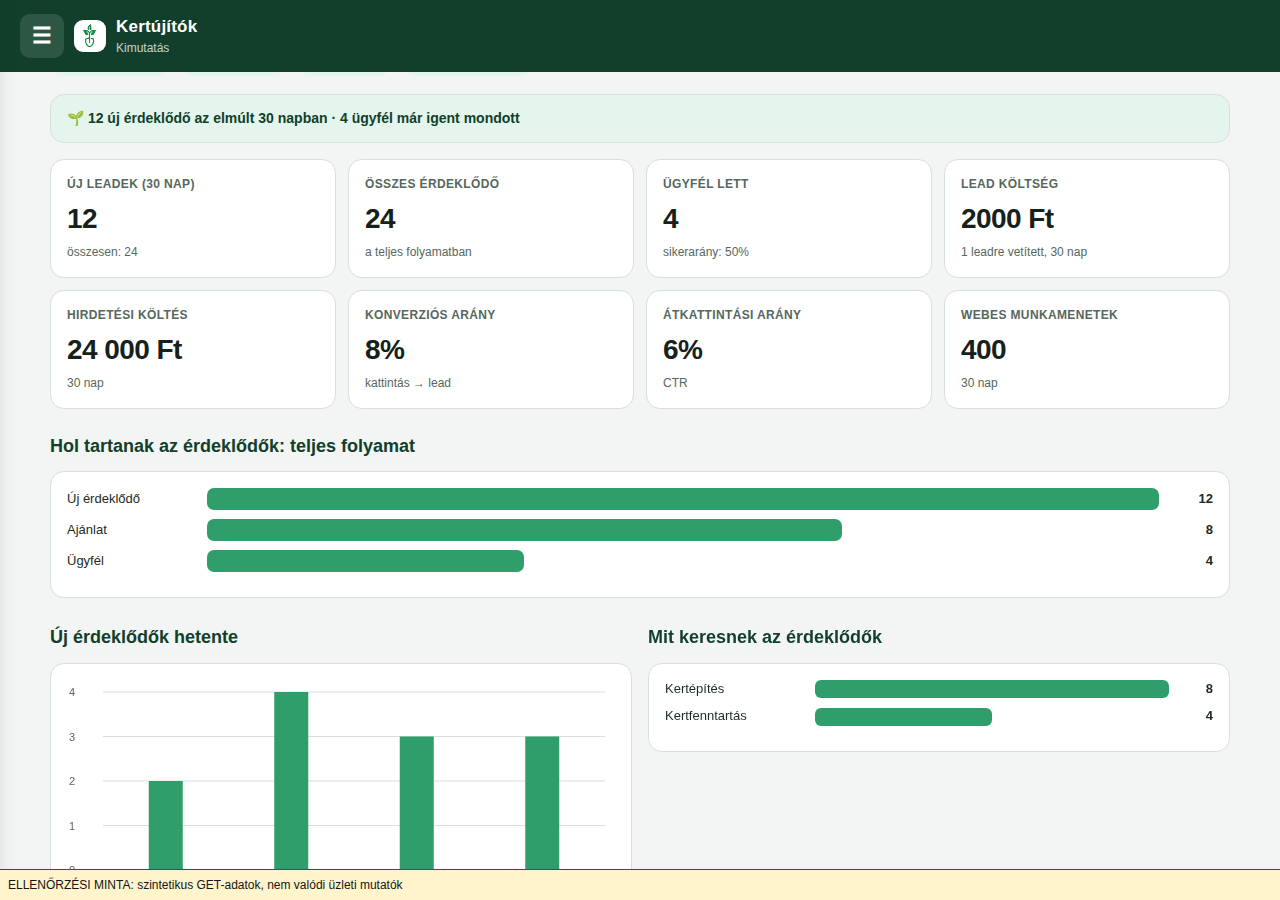The height and width of the screenshot is (900, 1280).
Task: Select the Új érdeklődő funnel bar
Action: point(683,499)
